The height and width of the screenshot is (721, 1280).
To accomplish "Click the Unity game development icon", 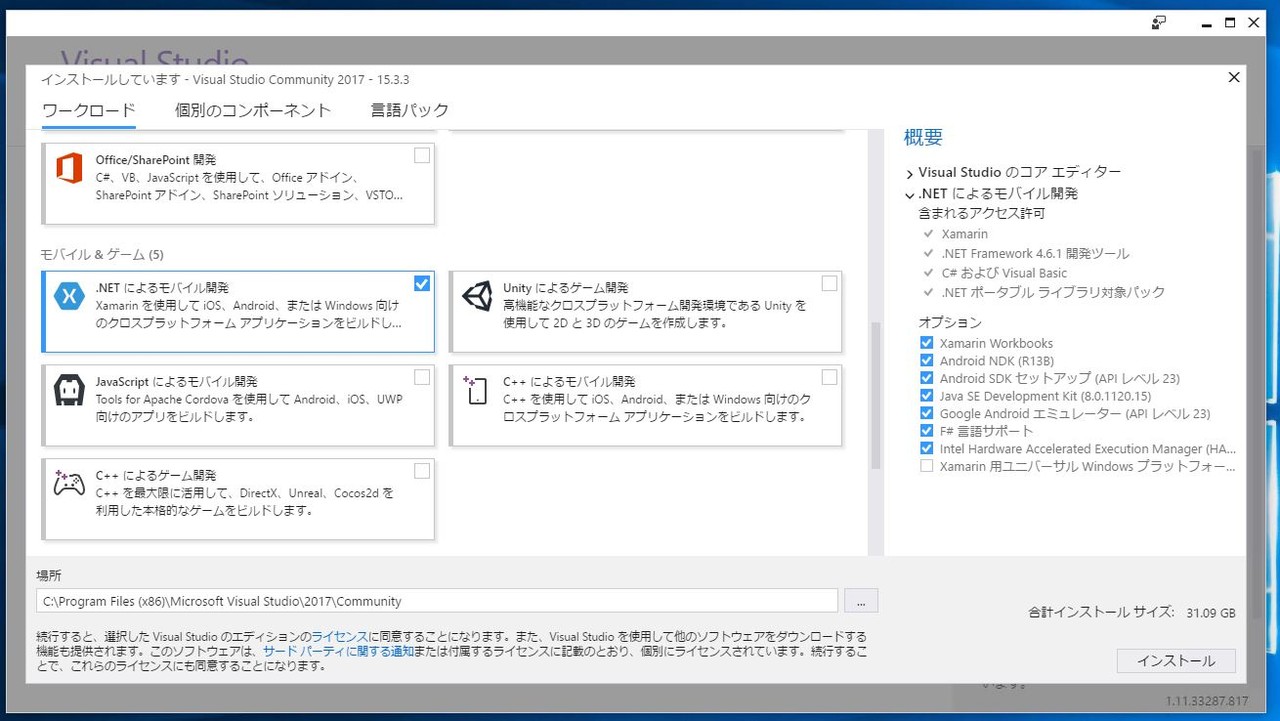I will click(477, 296).
